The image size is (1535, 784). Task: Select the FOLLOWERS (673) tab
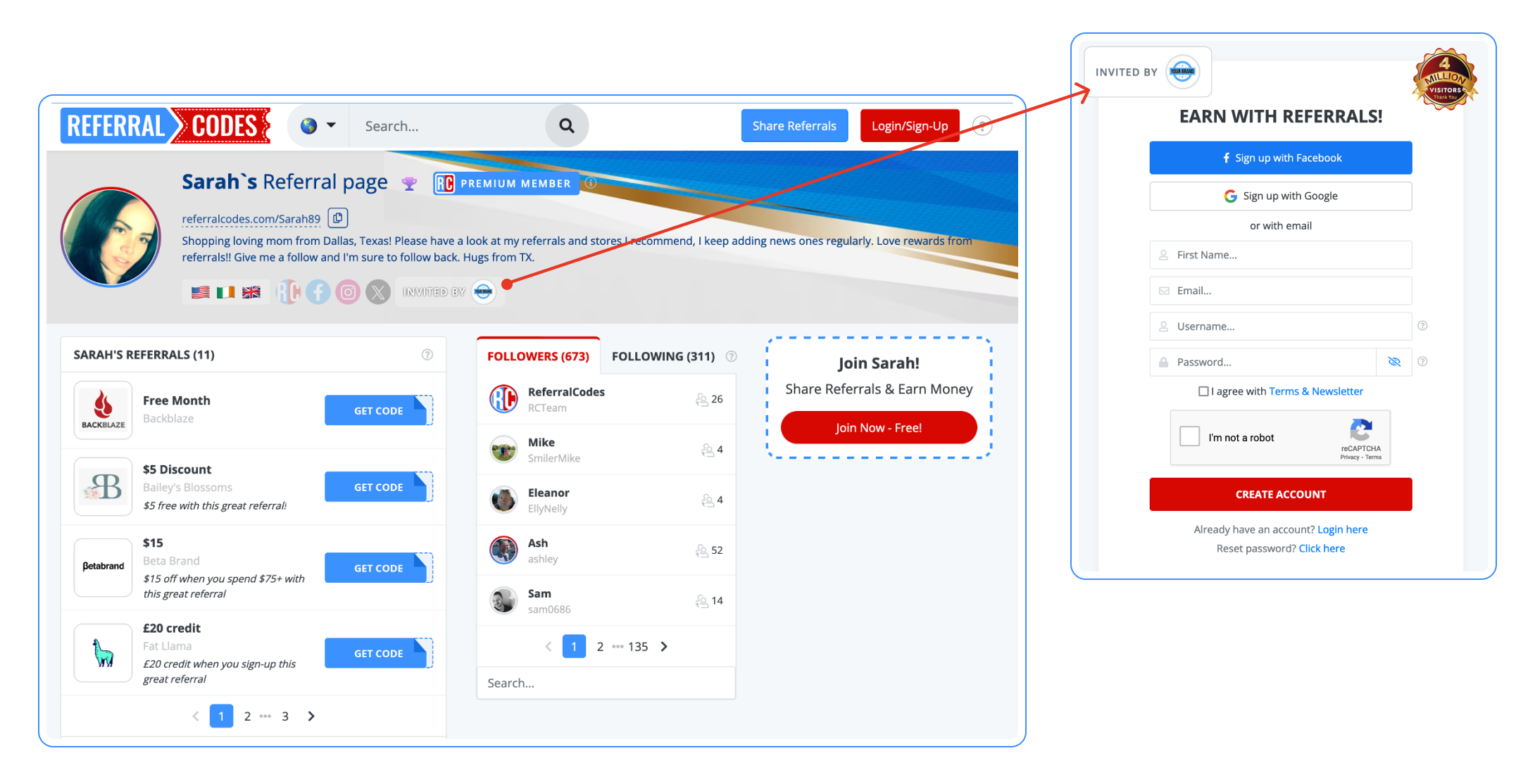(539, 355)
